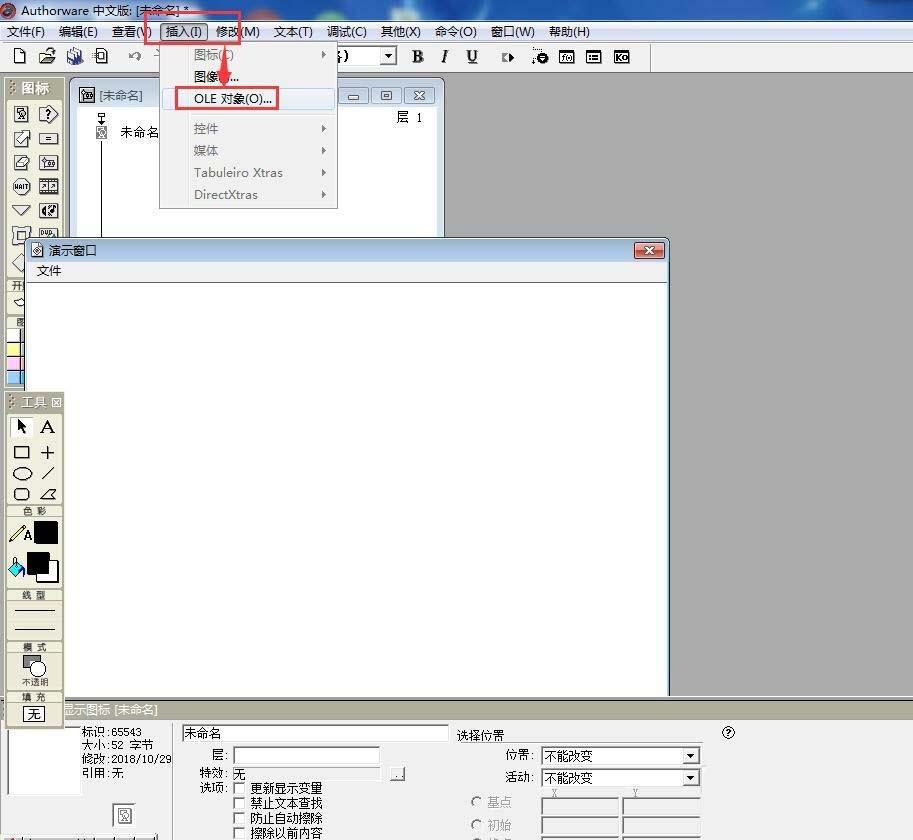Image resolution: width=913 pixels, height=840 pixels.
Task: Click the Ko knowledge objects toolbar icon
Action: 623,57
